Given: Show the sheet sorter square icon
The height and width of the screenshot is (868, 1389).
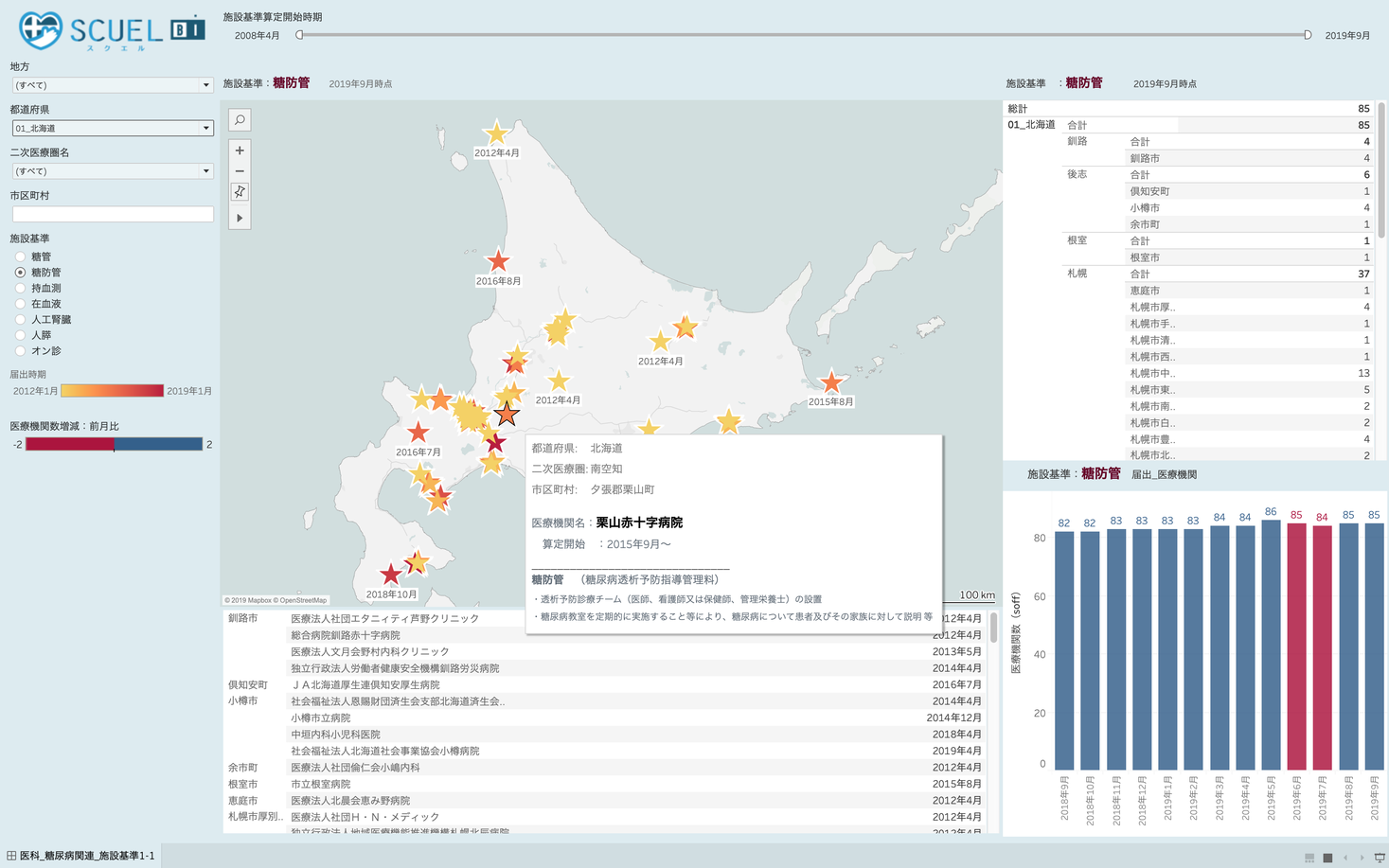Looking at the screenshot, I should 1327,858.
